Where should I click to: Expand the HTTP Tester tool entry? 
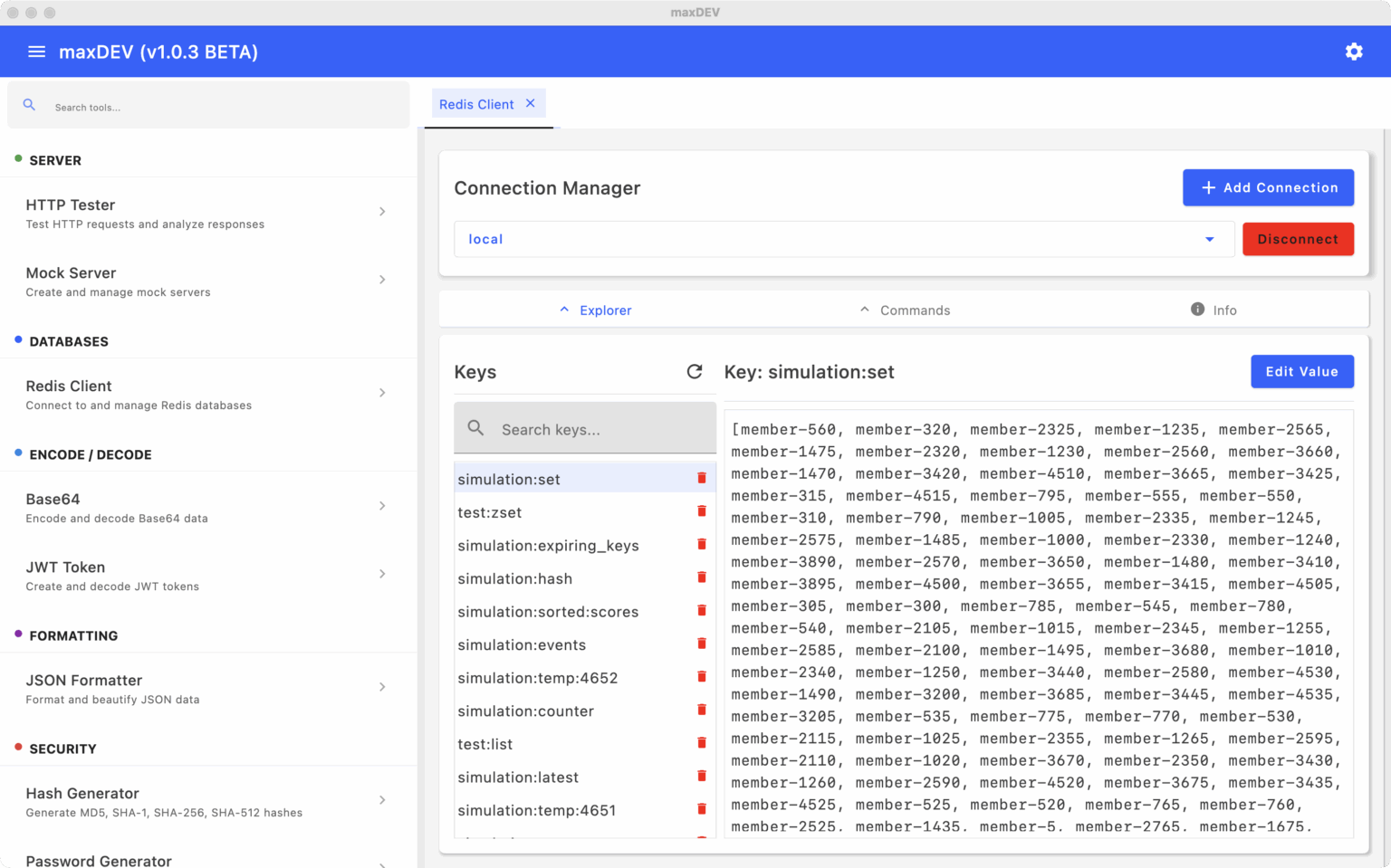click(x=382, y=211)
